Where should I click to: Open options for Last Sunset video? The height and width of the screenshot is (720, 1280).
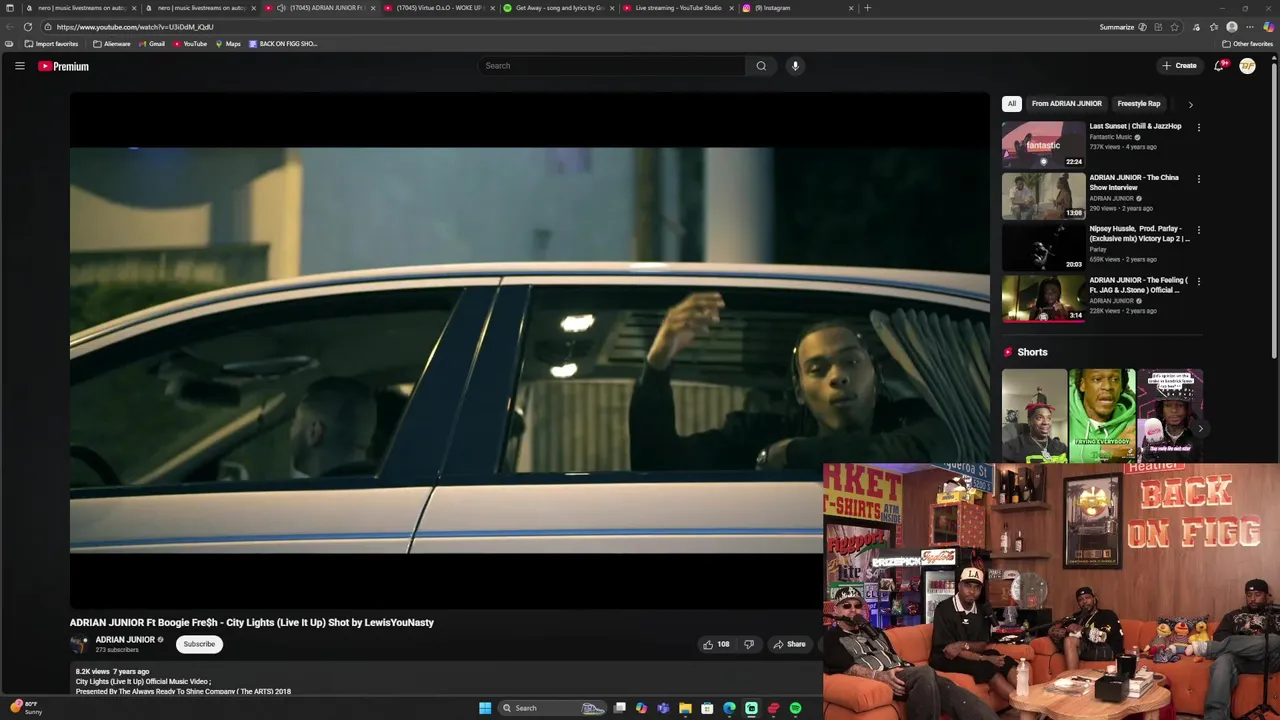1198,128
